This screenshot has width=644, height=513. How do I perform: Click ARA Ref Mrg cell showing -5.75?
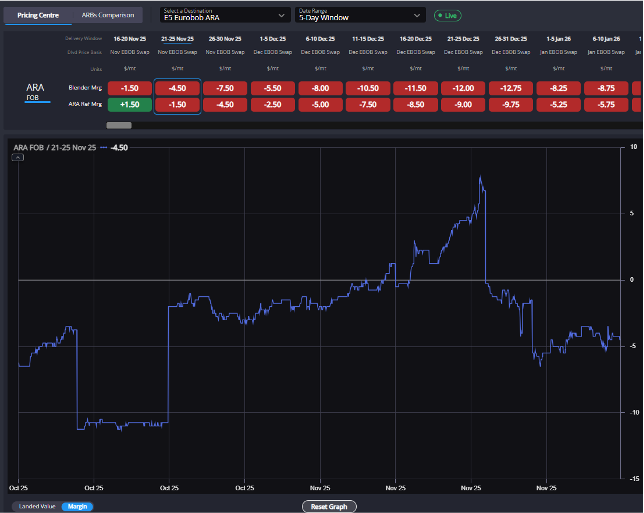[x=606, y=105]
